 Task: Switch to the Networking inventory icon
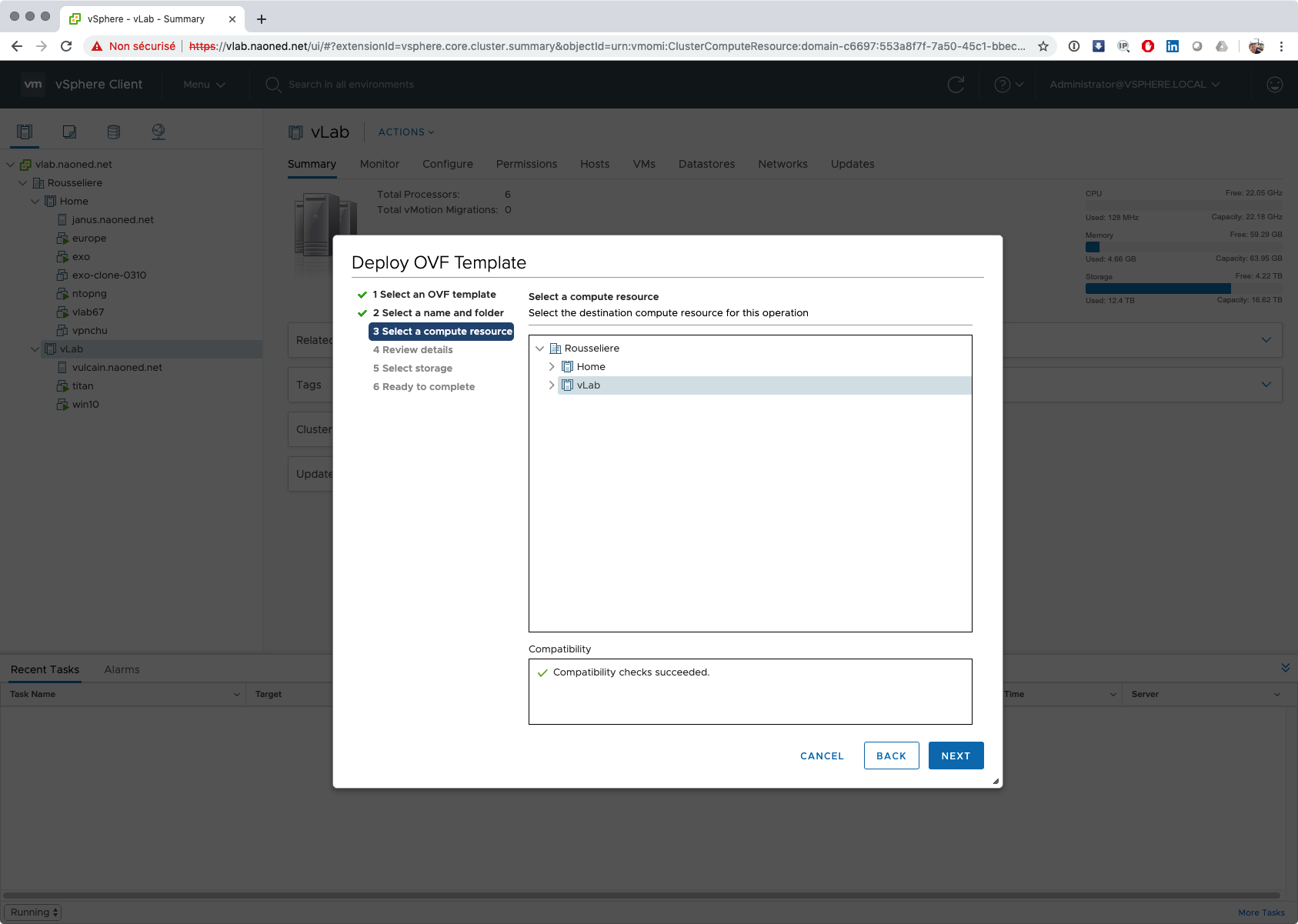(x=158, y=132)
